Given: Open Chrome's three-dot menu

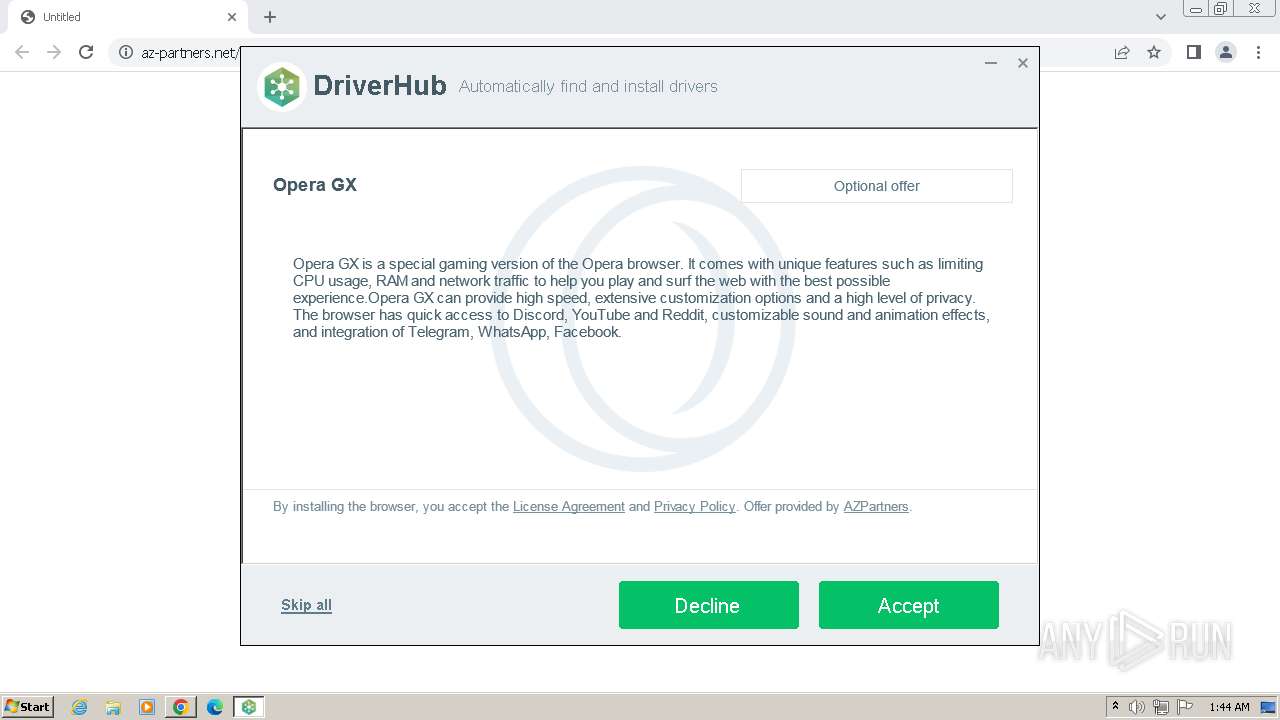Looking at the screenshot, I should tap(1259, 52).
